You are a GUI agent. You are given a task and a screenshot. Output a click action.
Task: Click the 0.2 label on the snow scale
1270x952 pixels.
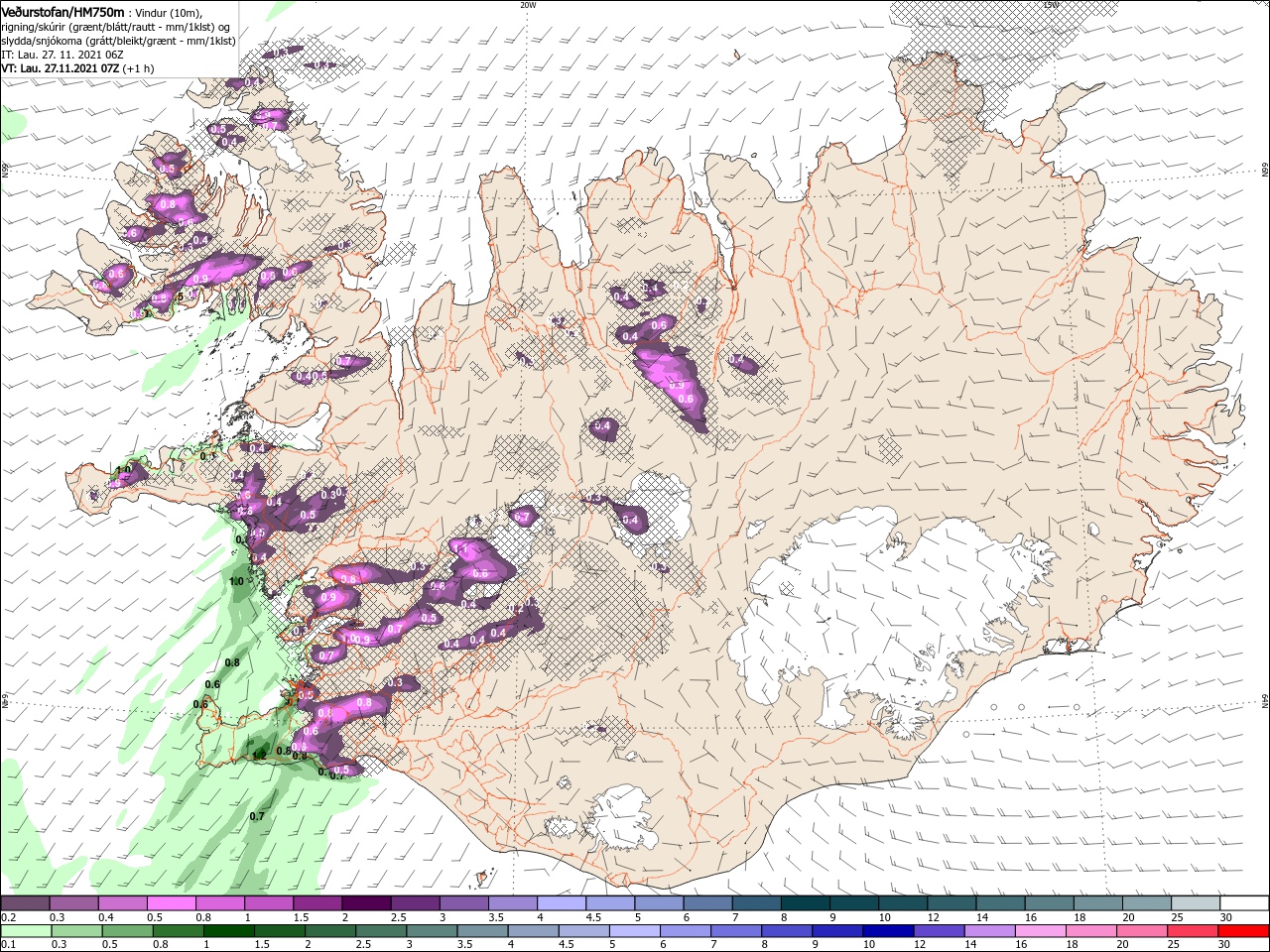(9, 917)
